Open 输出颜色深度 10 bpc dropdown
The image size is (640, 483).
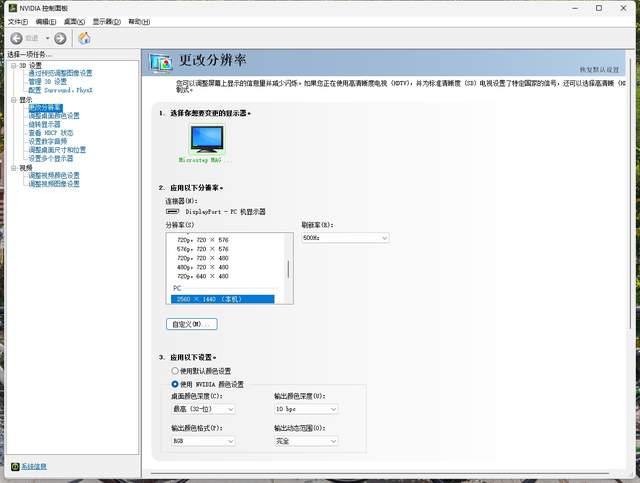(306, 409)
